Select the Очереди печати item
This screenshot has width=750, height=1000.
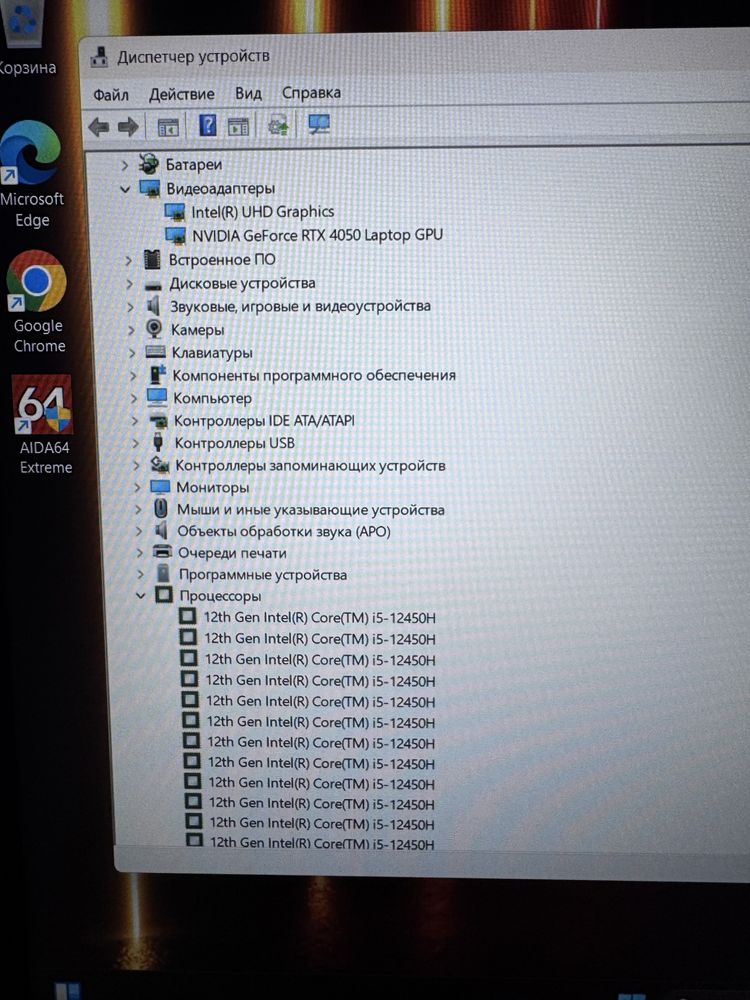(232, 554)
